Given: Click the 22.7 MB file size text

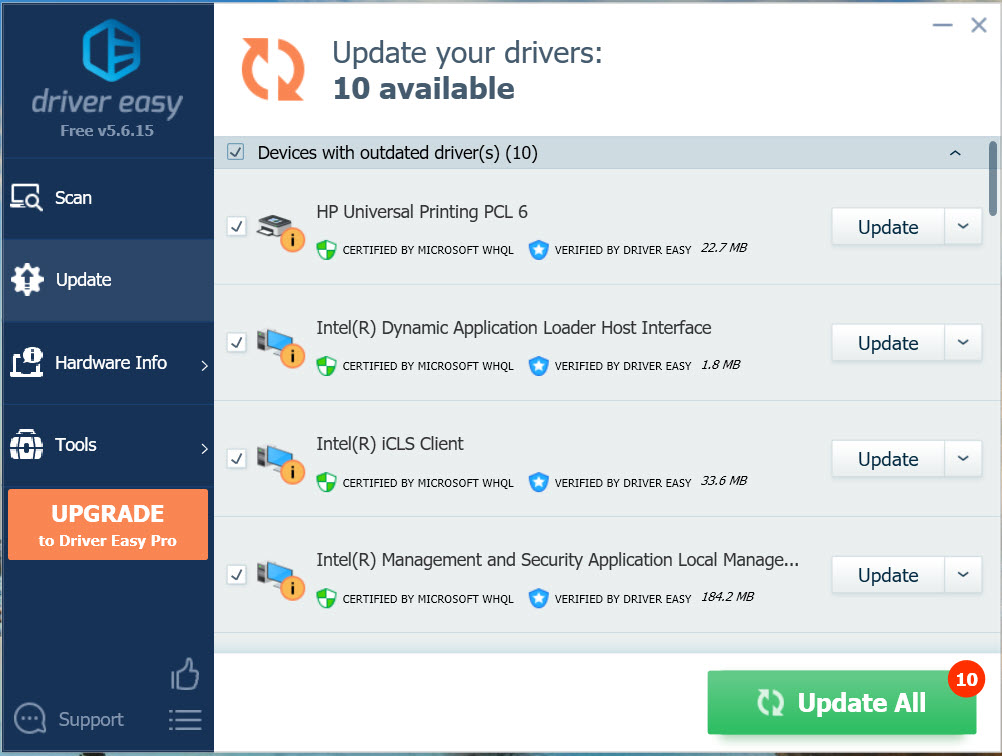Looking at the screenshot, I should click(724, 247).
